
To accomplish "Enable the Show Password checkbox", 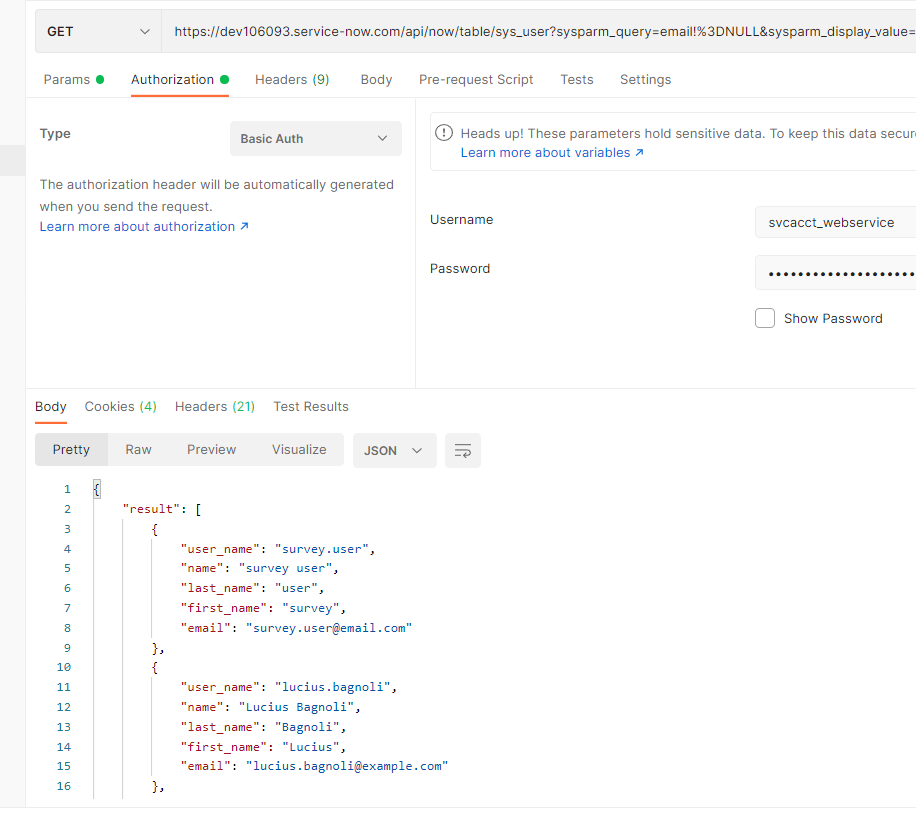I will click(765, 318).
